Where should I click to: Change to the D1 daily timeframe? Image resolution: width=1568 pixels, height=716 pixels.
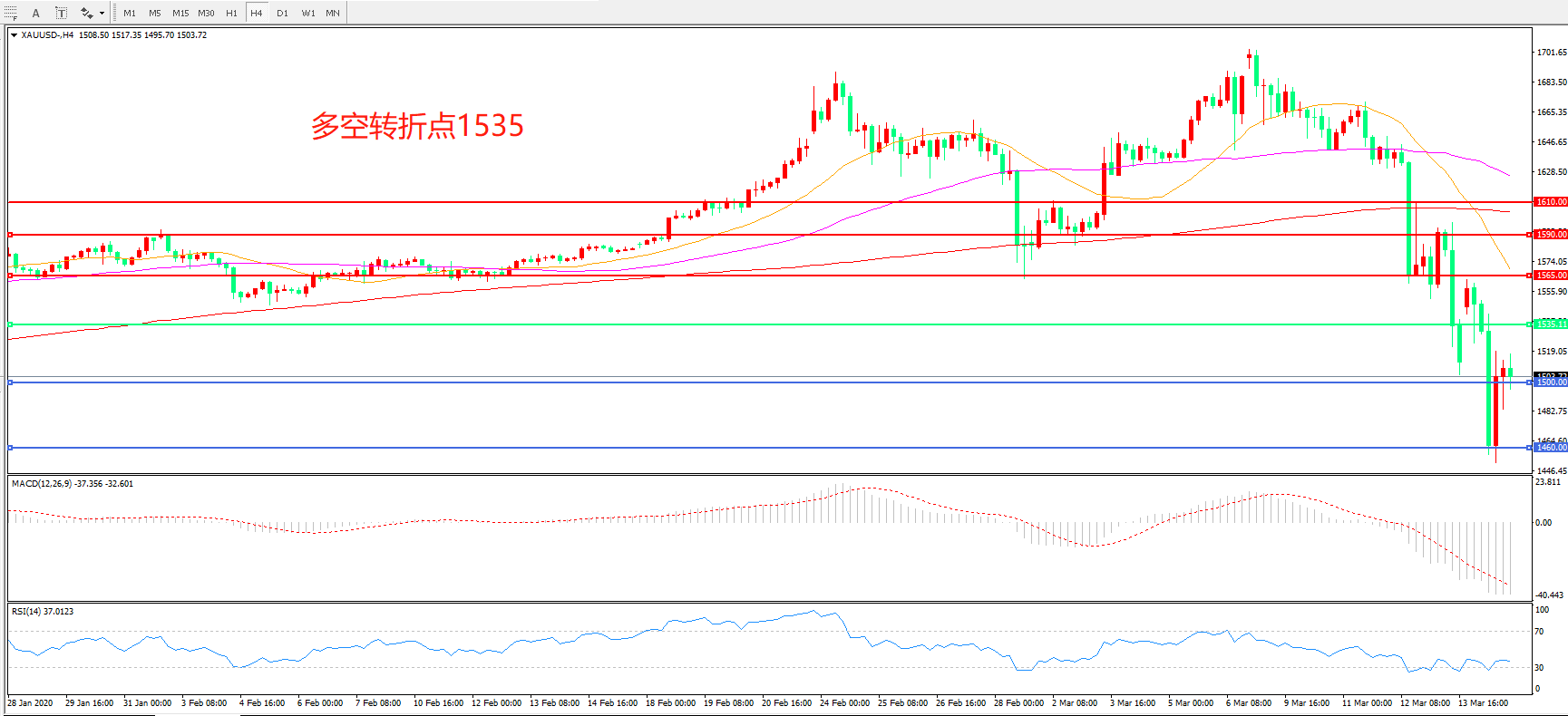tap(282, 13)
